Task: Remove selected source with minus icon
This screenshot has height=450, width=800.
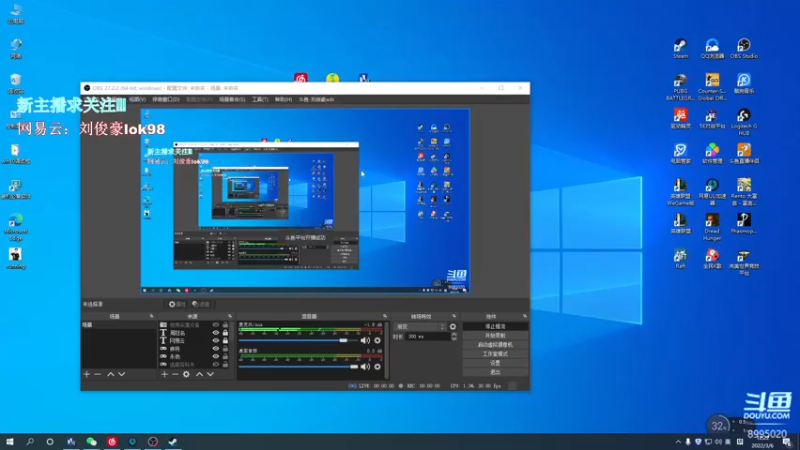Action: click(x=175, y=374)
